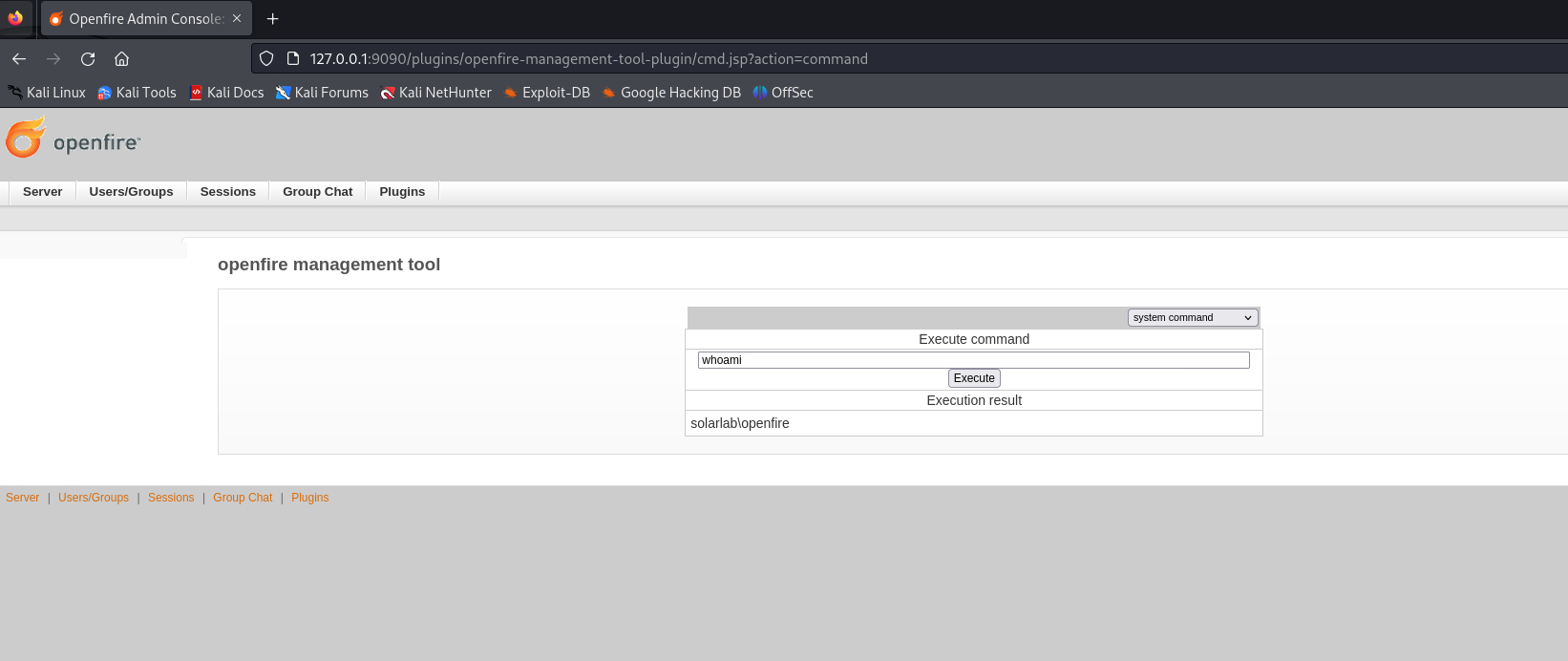Open the Server menu tab
The image size is (1568, 661).
[43, 192]
